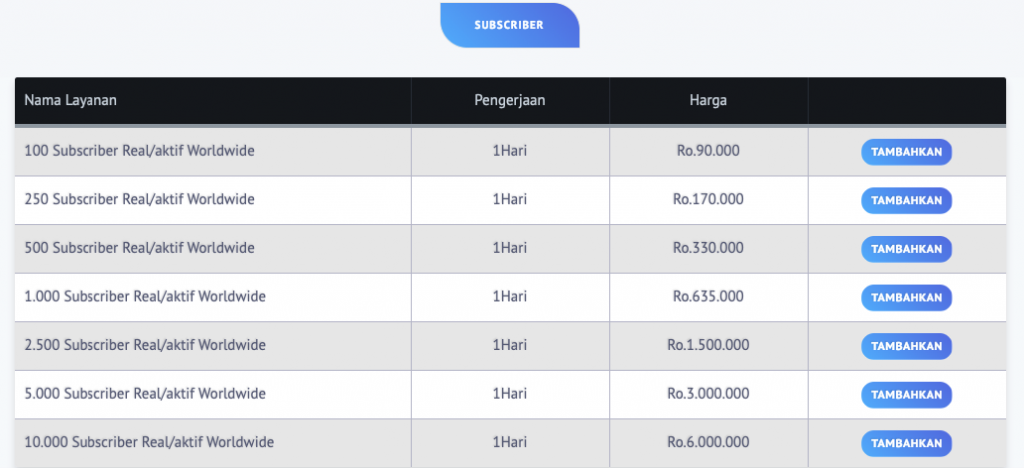This screenshot has width=1024, height=468.
Task: Select the 250 Subscriber Real/aktif Worldwide text
Action: tap(139, 199)
